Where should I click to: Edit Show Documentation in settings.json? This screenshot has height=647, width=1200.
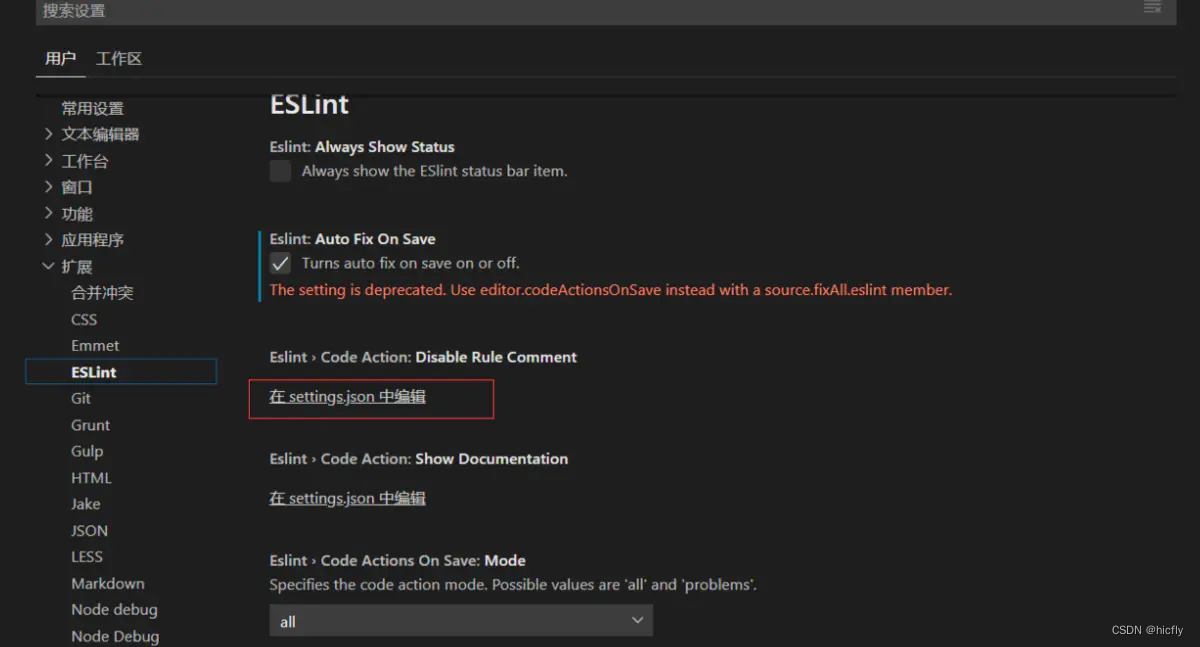[348, 498]
